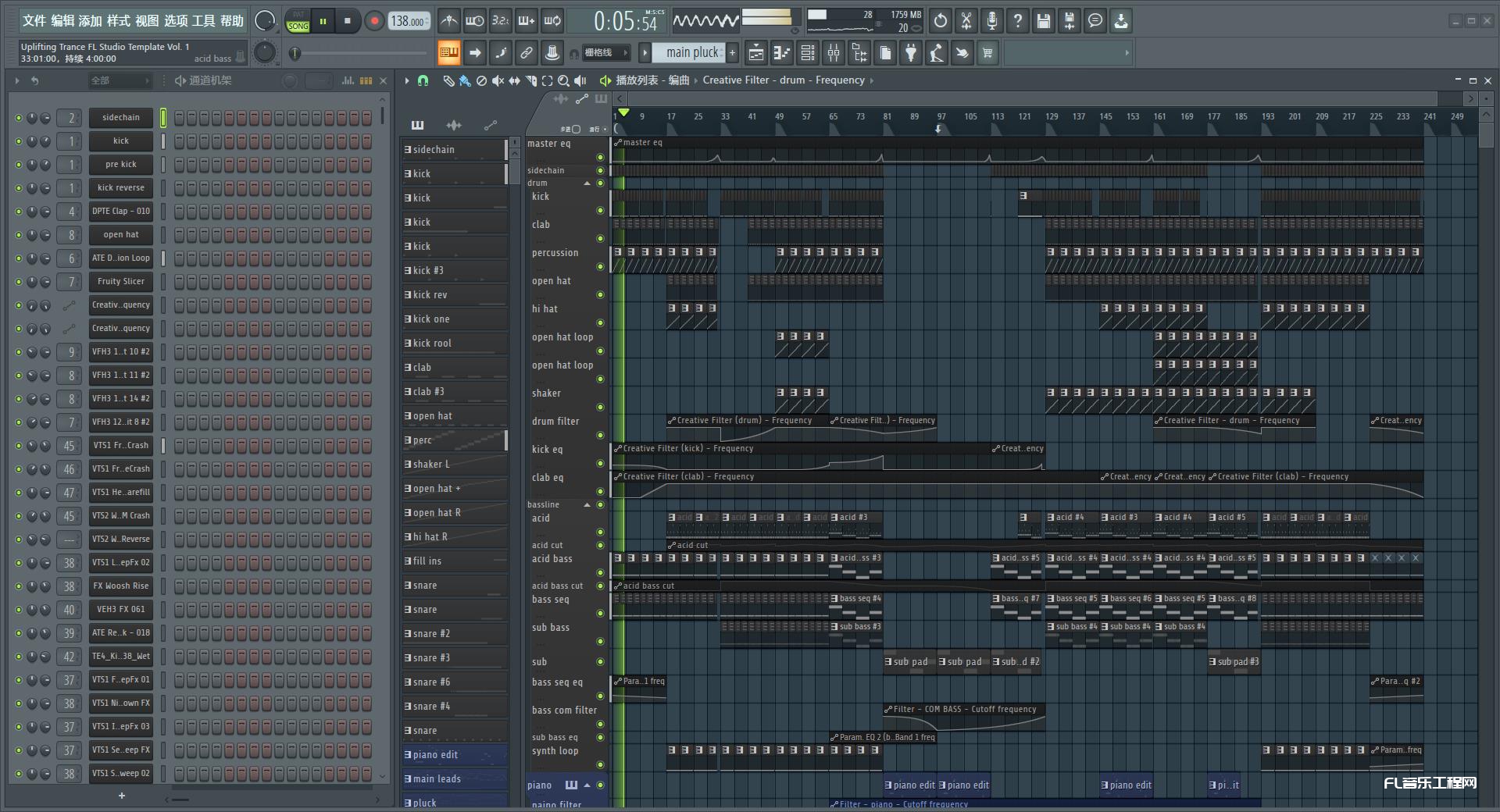Open the 帮助 menu
The height and width of the screenshot is (812, 1500).
tap(231, 21)
